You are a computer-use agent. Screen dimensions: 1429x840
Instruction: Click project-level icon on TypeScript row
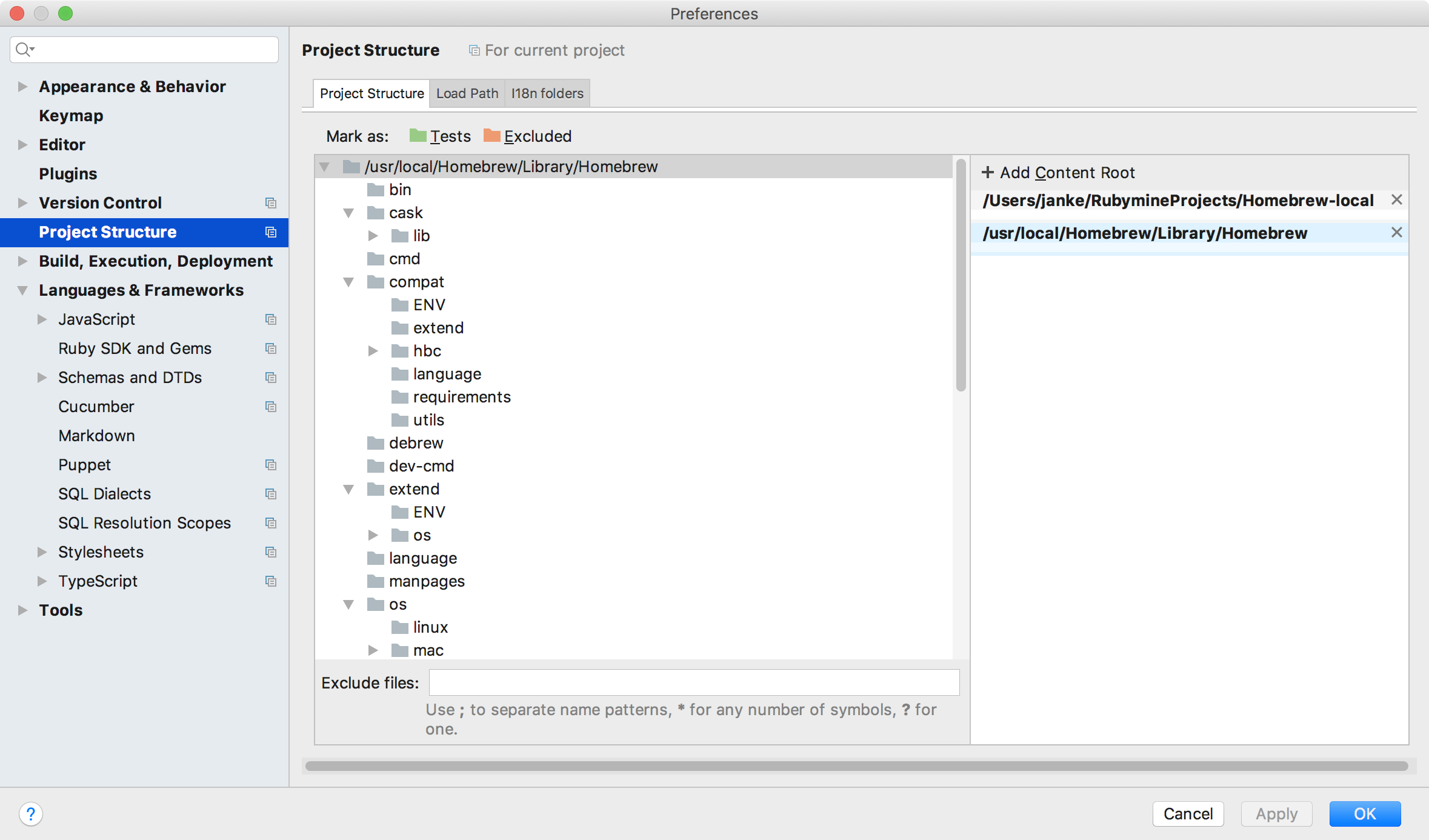[x=271, y=581]
